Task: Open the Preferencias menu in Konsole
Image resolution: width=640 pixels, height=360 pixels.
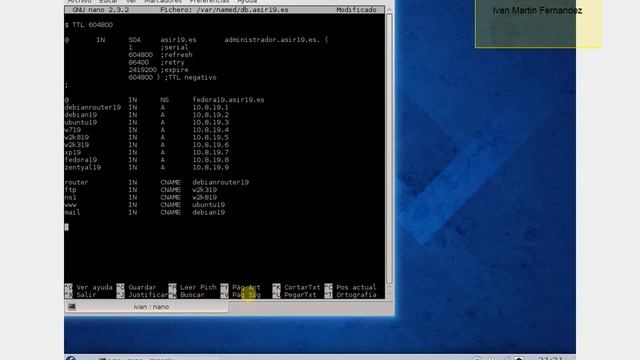Action: tap(209, 2)
